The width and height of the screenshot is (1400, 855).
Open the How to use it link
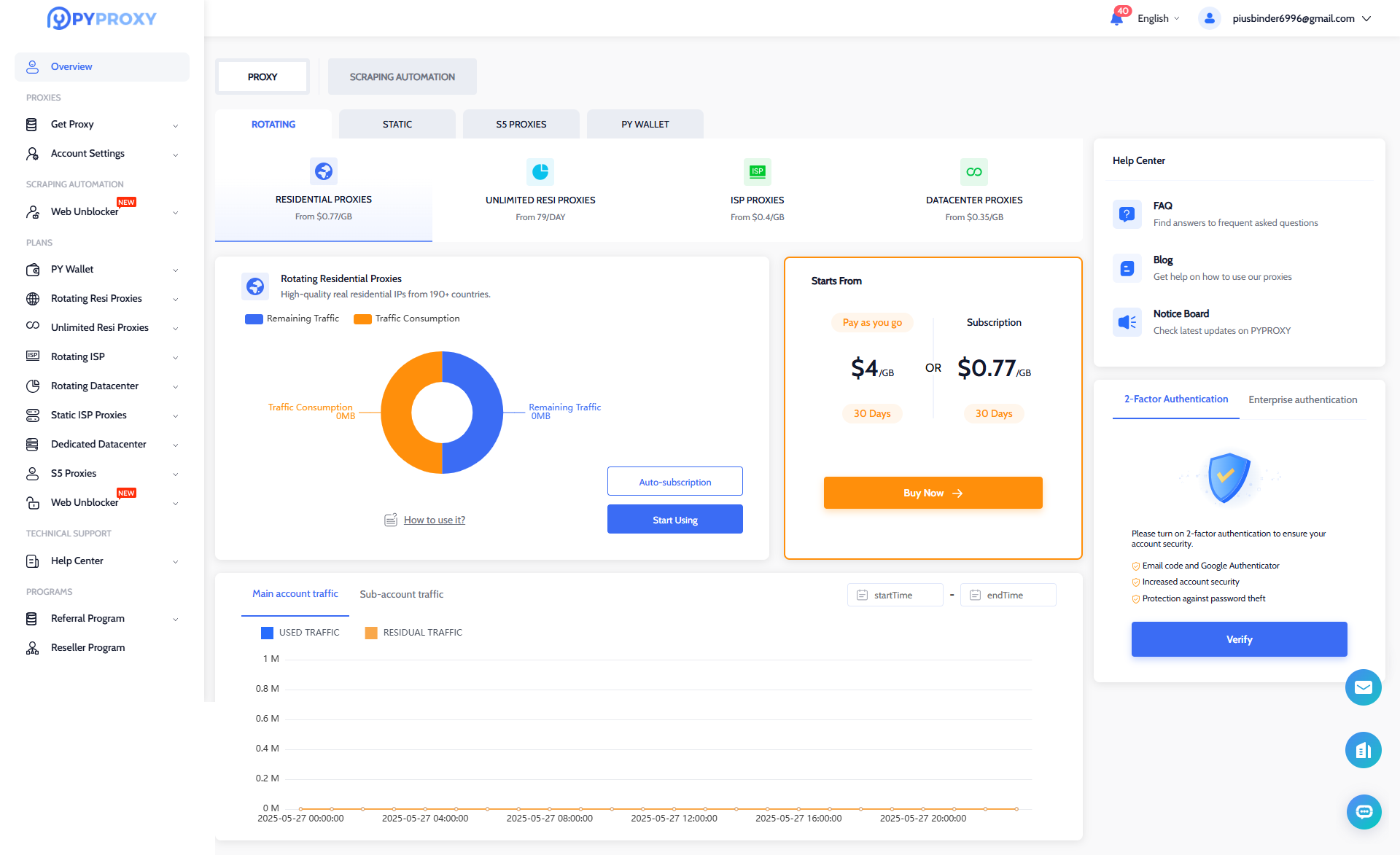tap(435, 520)
